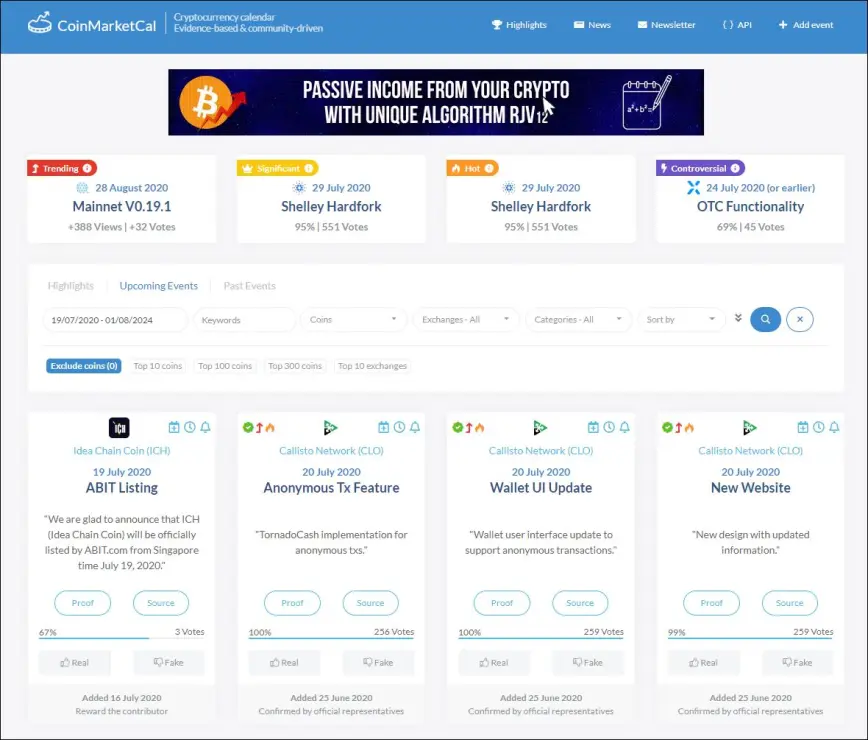Viewport: 868px width, 740px height.
Task: Click the bell alert icon on ABIT Listing card
Action: pos(205,427)
